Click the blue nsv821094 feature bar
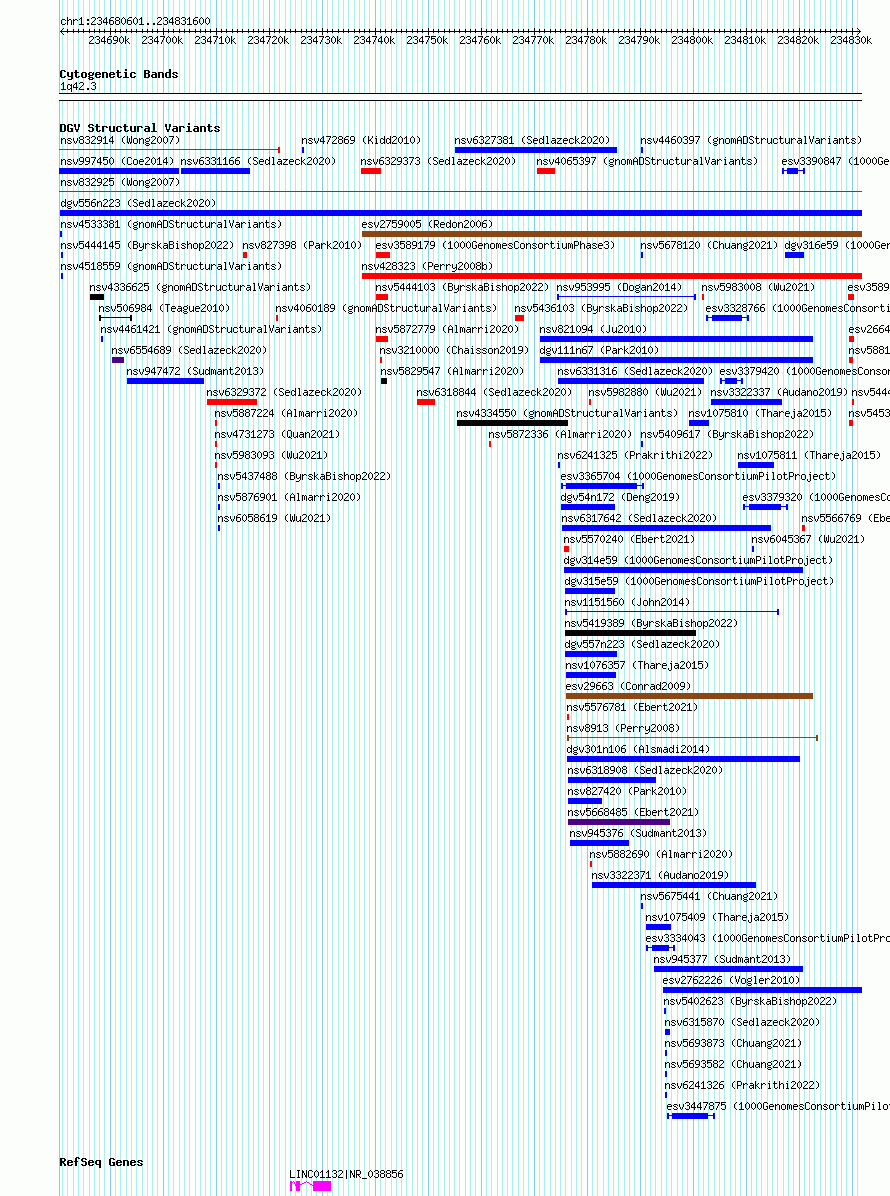 [x=676, y=339]
